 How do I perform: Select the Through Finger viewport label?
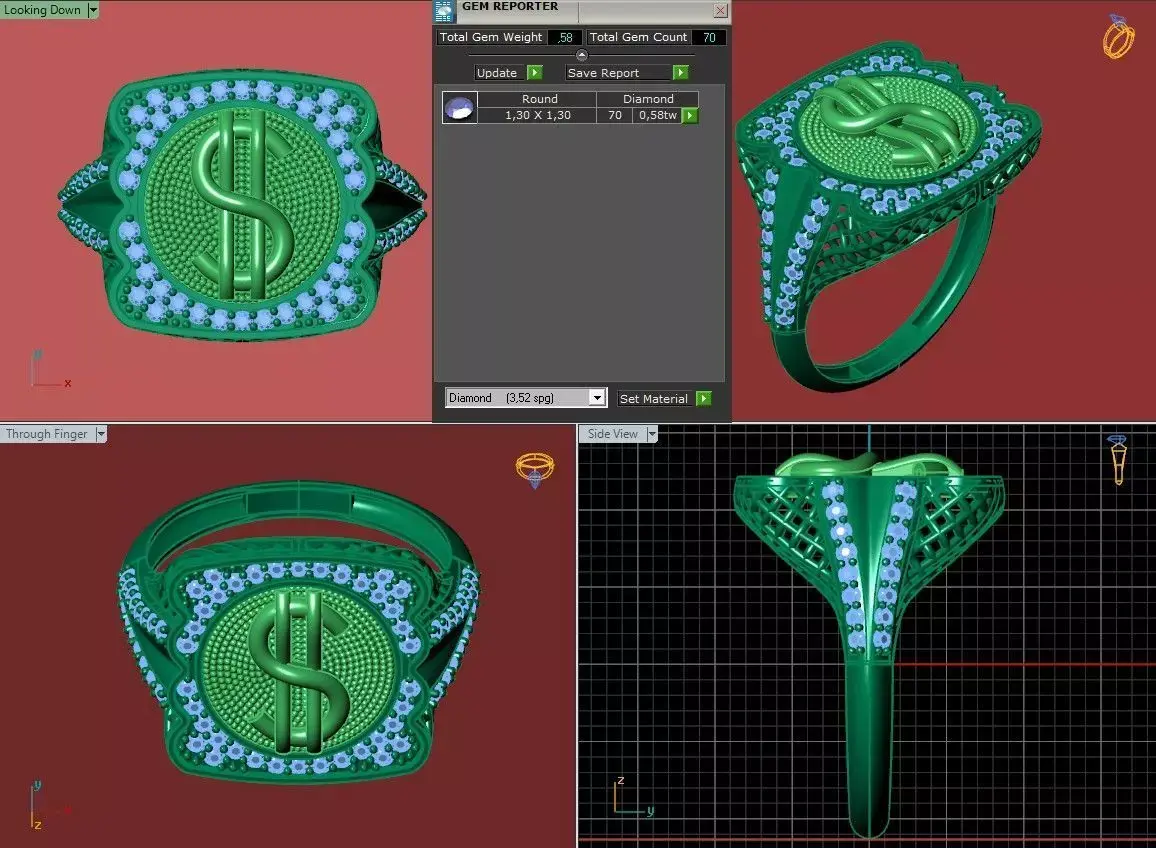click(x=46, y=434)
